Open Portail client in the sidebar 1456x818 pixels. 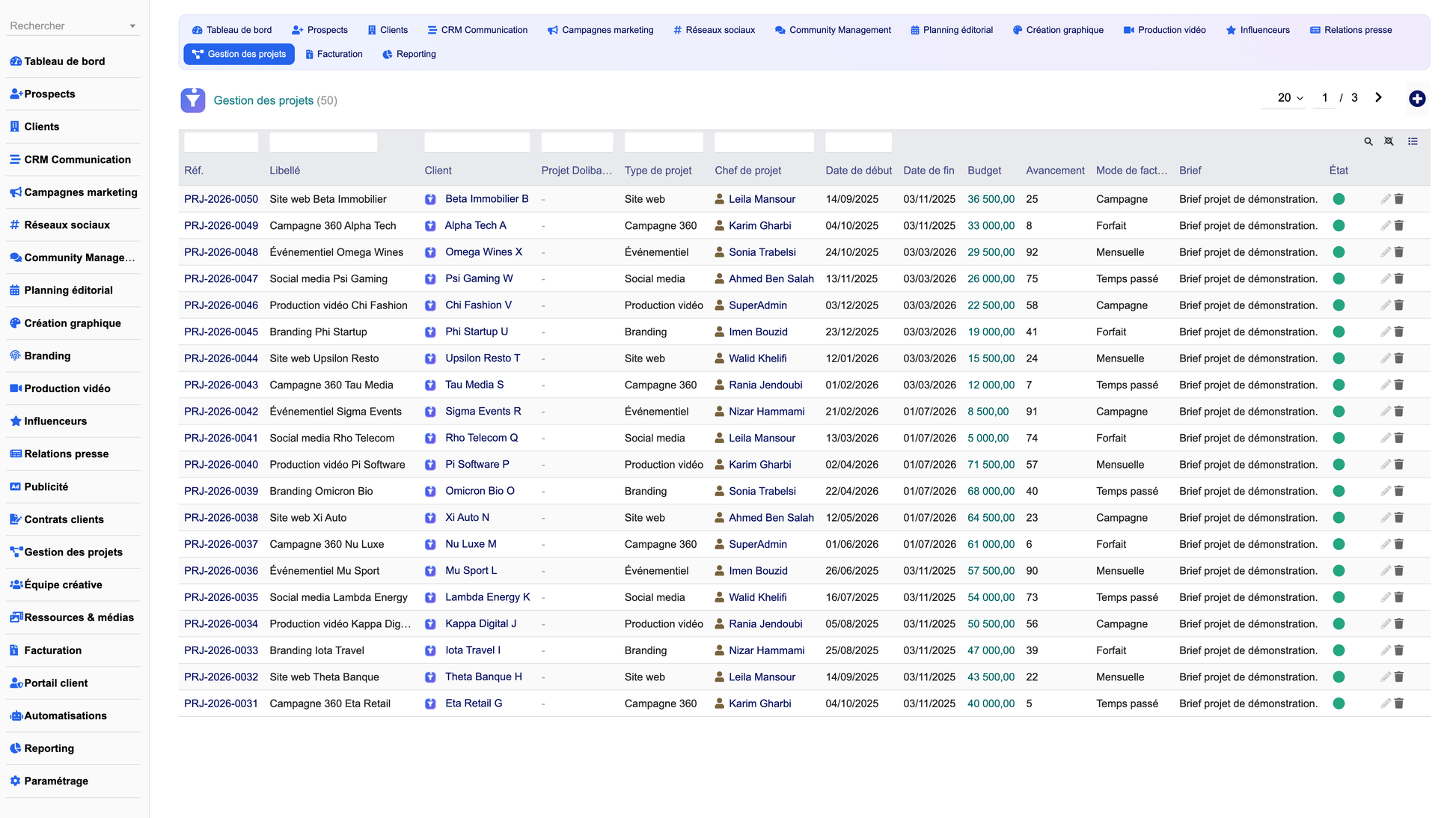coord(56,683)
